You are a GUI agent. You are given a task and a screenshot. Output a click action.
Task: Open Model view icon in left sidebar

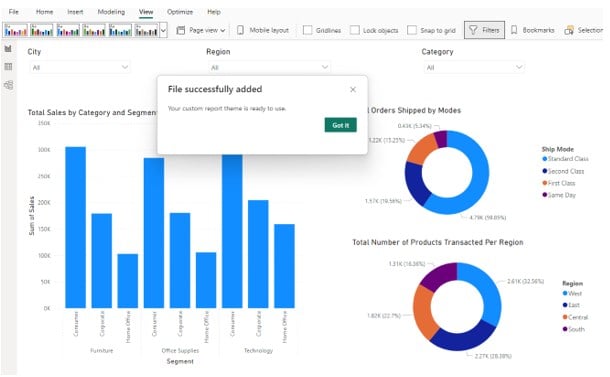point(8,85)
